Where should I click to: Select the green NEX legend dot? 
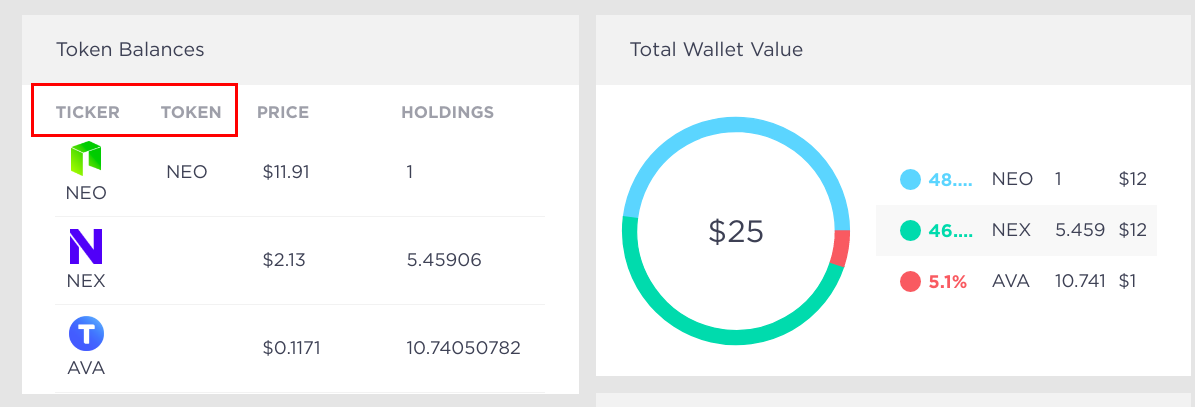pyautogui.click(x=911, y=230)
